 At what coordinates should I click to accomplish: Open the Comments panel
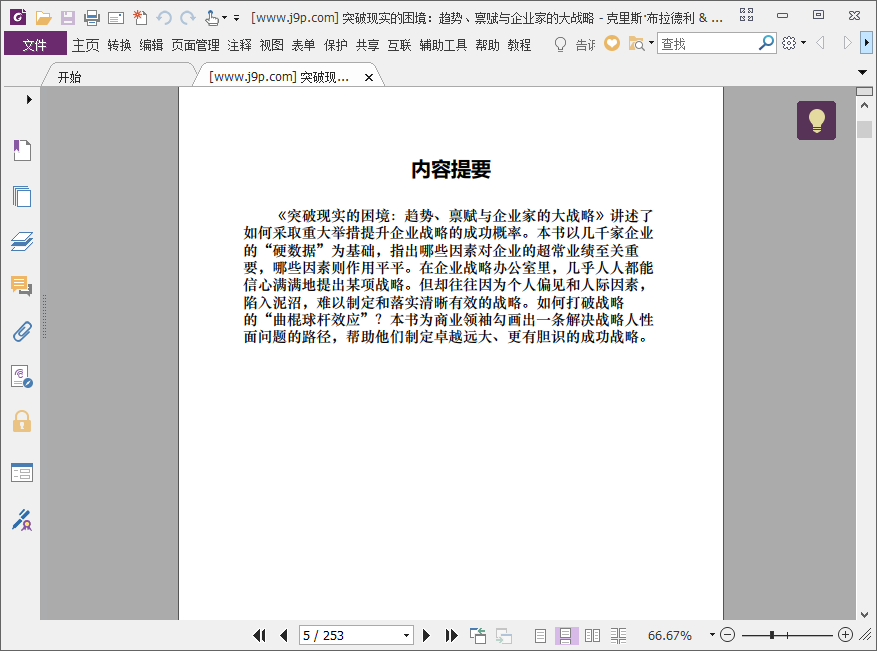pyautogui.click(x=21, y=286)
